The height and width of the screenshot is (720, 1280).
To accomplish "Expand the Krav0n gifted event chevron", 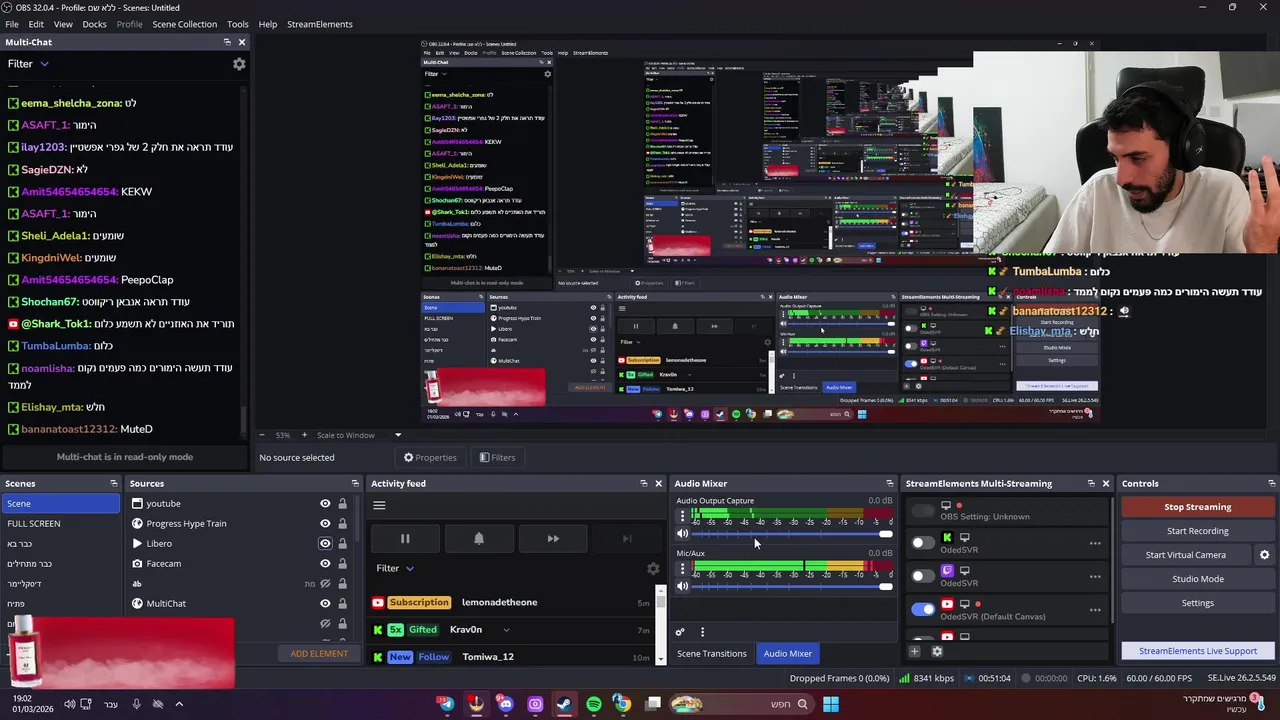I will point(506,630).
